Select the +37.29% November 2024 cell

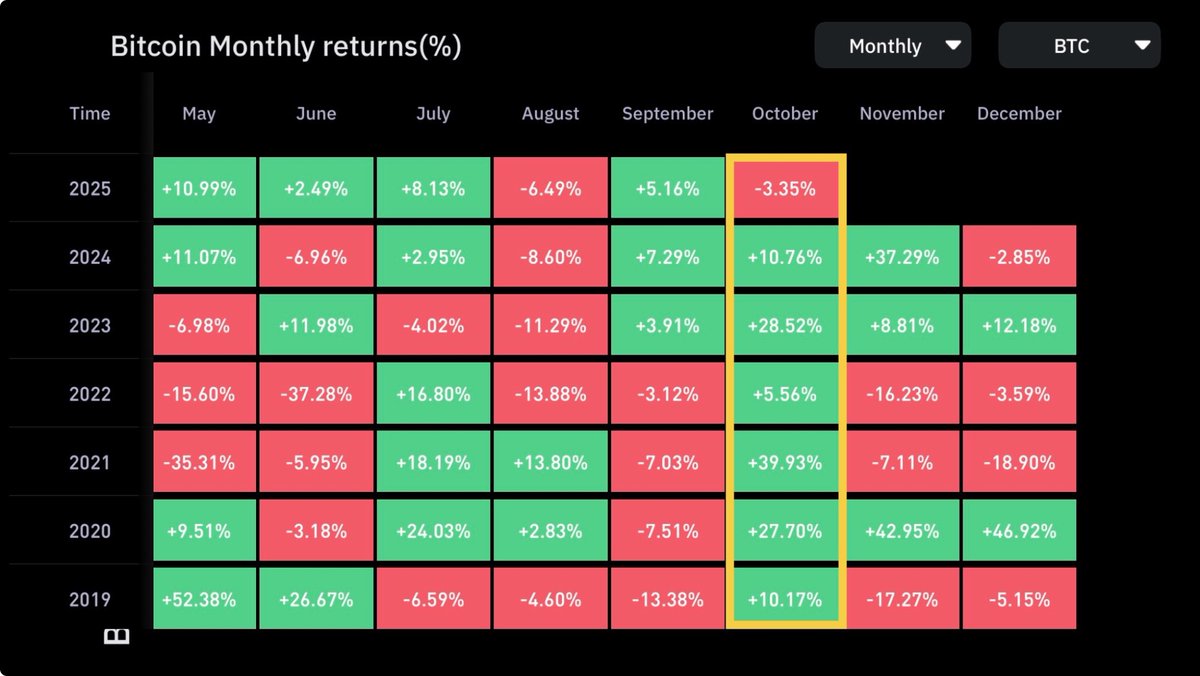point(902,257)
